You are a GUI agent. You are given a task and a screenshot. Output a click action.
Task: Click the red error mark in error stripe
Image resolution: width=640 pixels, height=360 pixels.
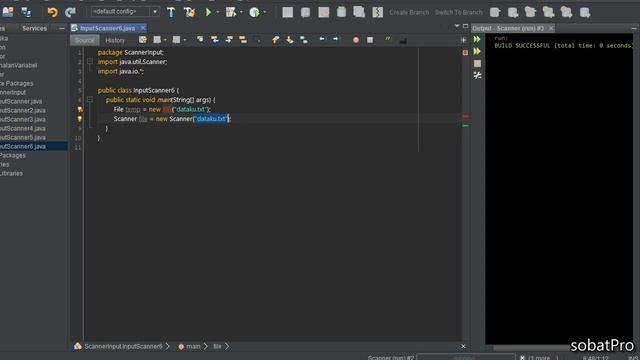465,116
